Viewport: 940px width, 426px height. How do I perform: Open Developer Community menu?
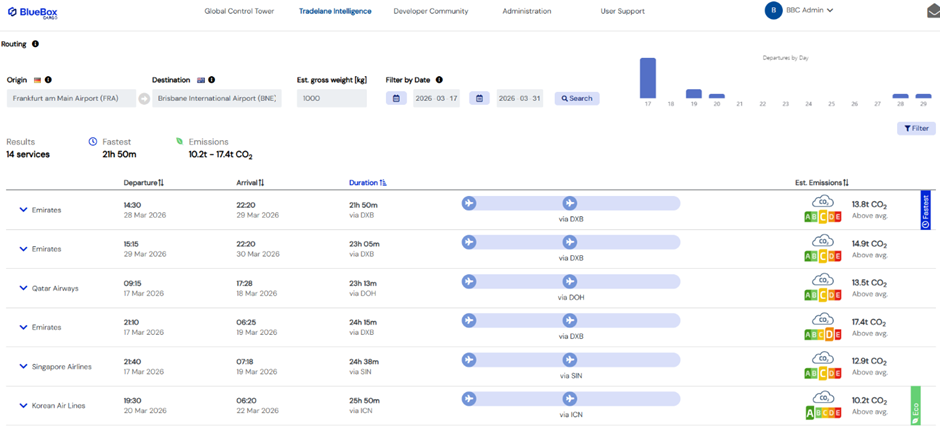tap(431, 11)
